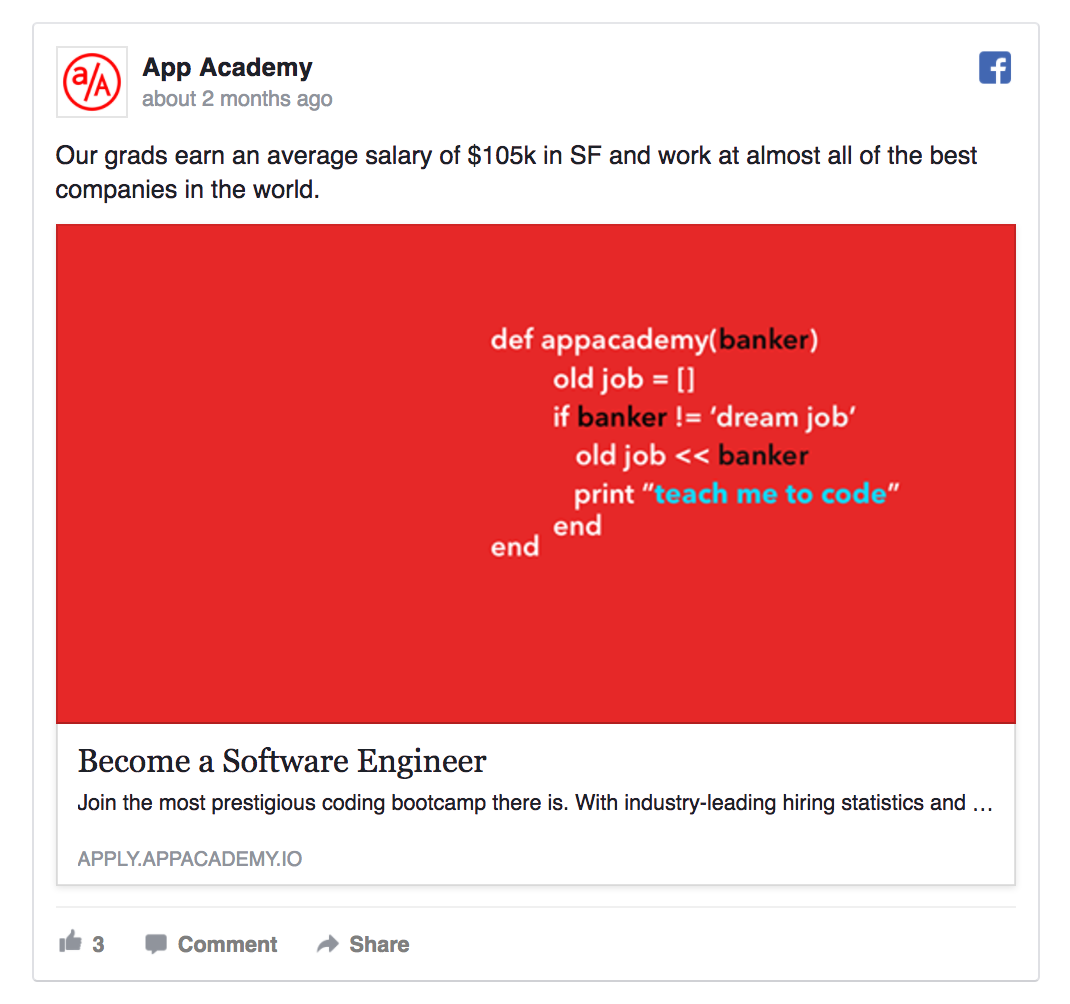Open the Facebook logo icon

[x=994, y=68]
